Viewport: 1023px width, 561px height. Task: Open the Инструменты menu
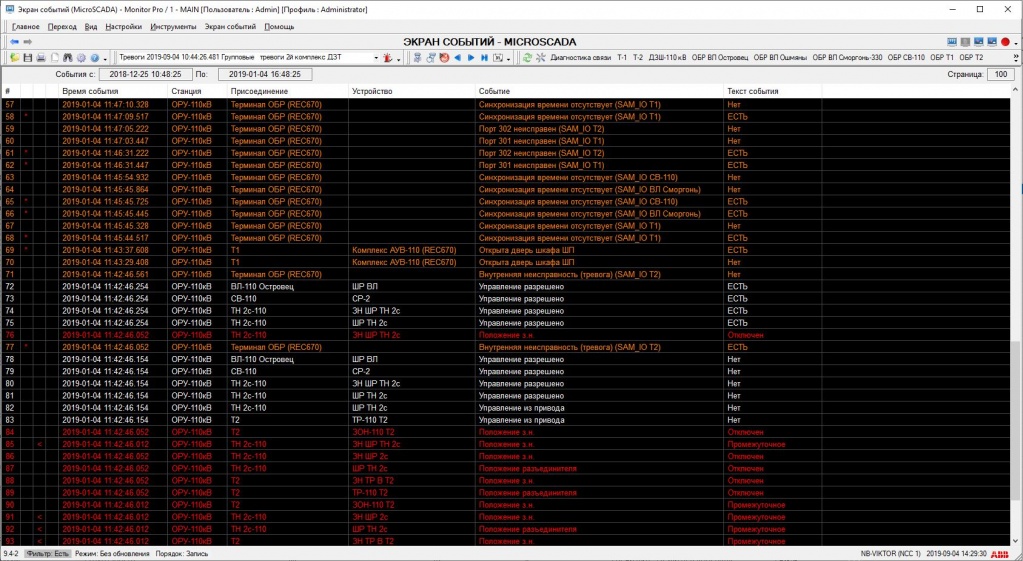coord(173,27)
